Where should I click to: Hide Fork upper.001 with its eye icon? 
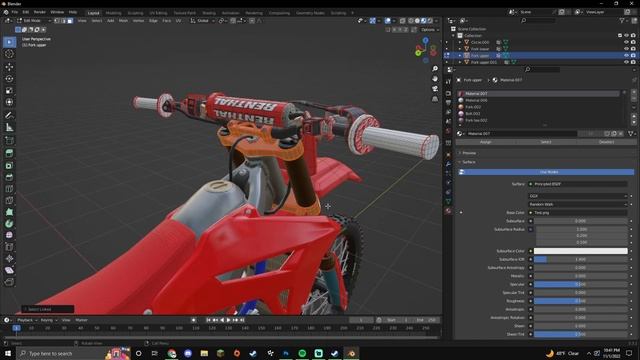tap(626, 62)
